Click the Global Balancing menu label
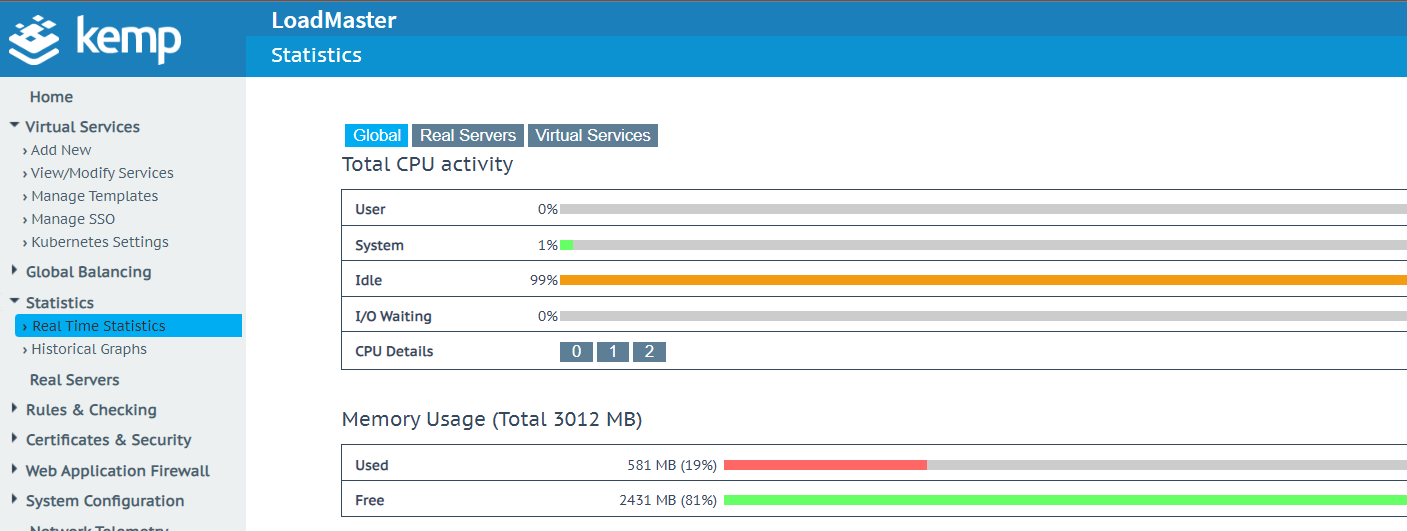 88,272
